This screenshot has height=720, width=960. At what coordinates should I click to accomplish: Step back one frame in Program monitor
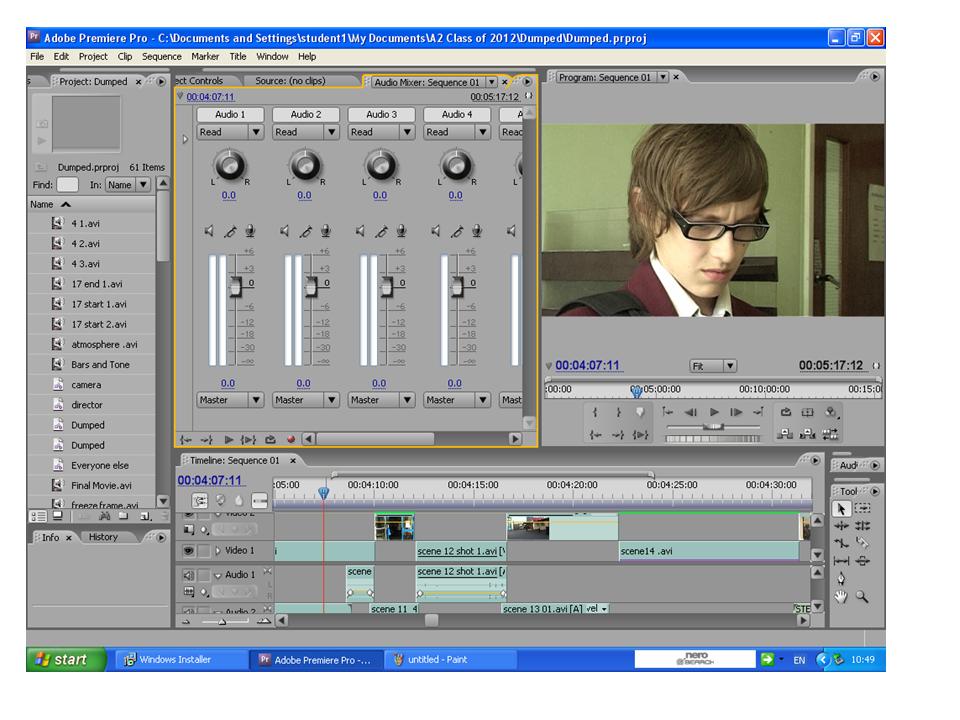[x=691, y=413]
